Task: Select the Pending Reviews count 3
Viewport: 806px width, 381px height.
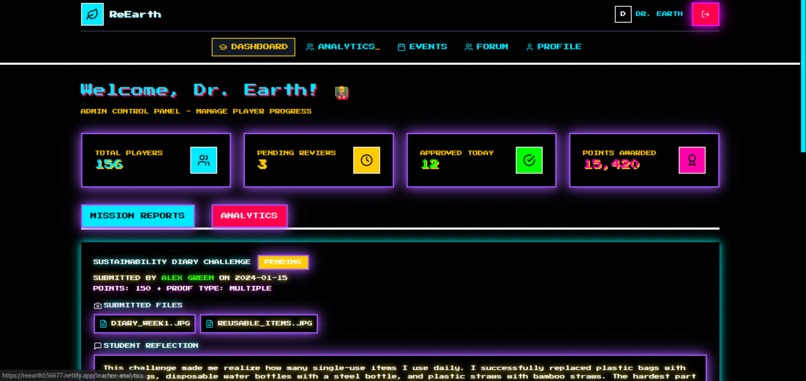Action: click(x=262, y=165)
